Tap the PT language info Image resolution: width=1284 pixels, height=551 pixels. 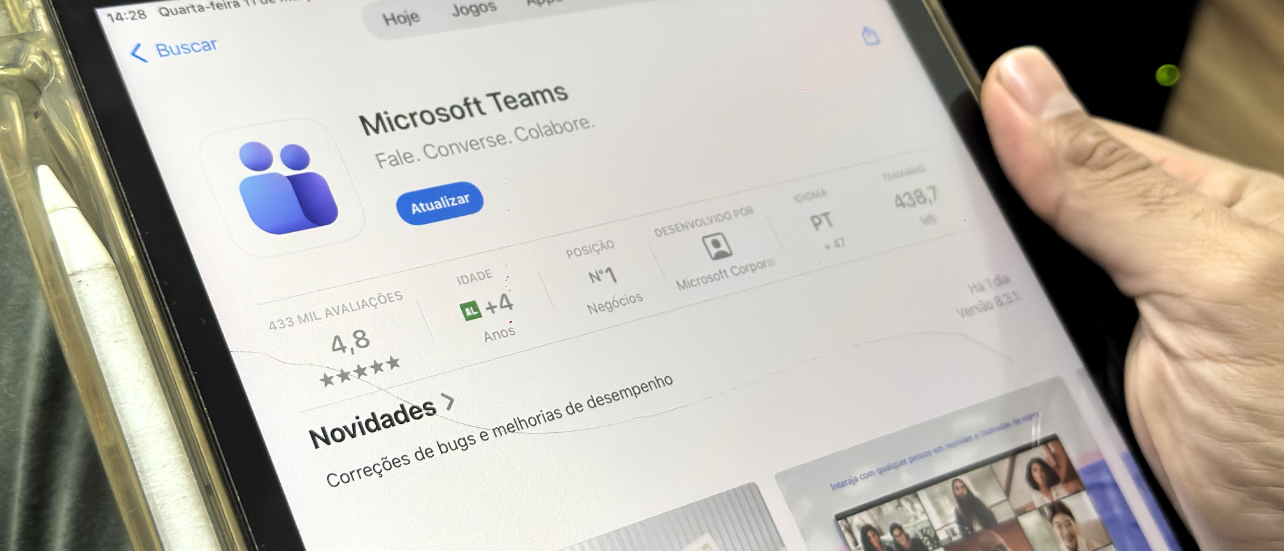(x=823, y=222)
